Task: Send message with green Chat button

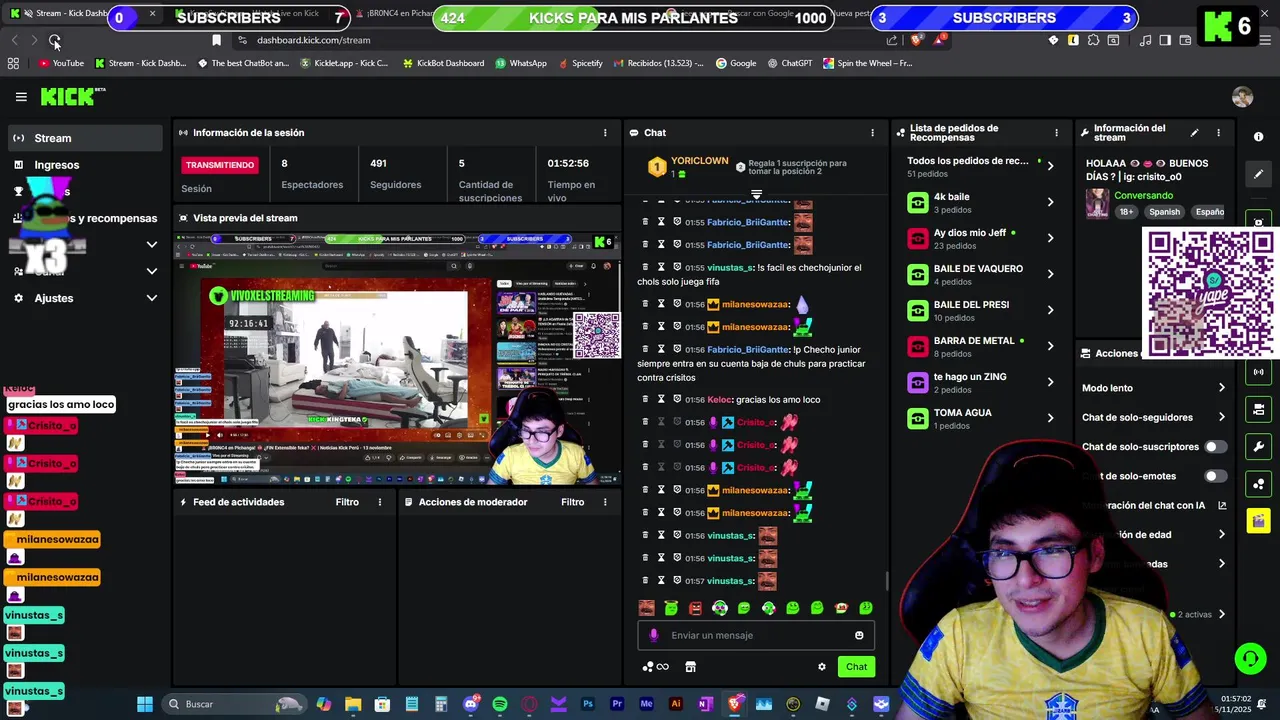Action: [857, 667]
